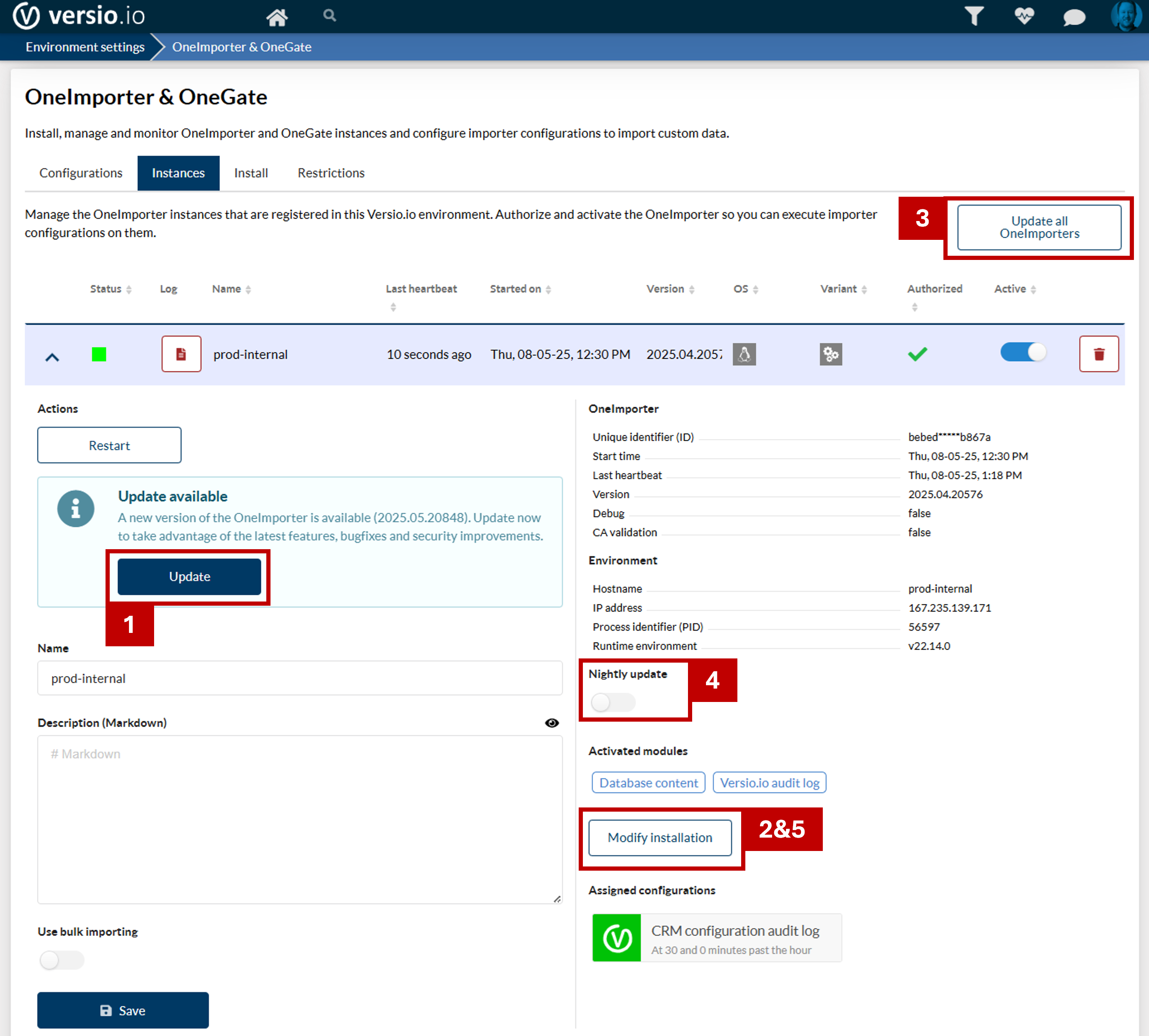The image size is (1149, 1036).
Task: Click Versio.io audit log module tag
Action: [x=770, y=783]
